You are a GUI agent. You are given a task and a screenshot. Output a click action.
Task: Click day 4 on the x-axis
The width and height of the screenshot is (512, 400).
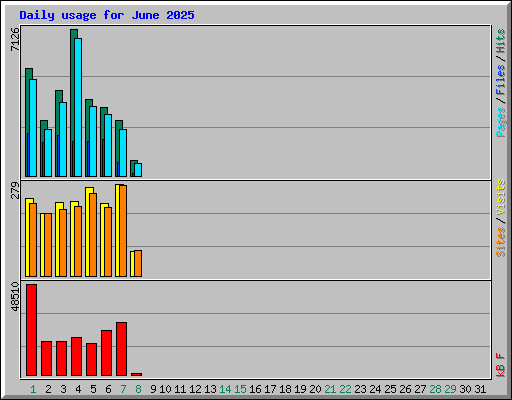click(x=78, y=389)
